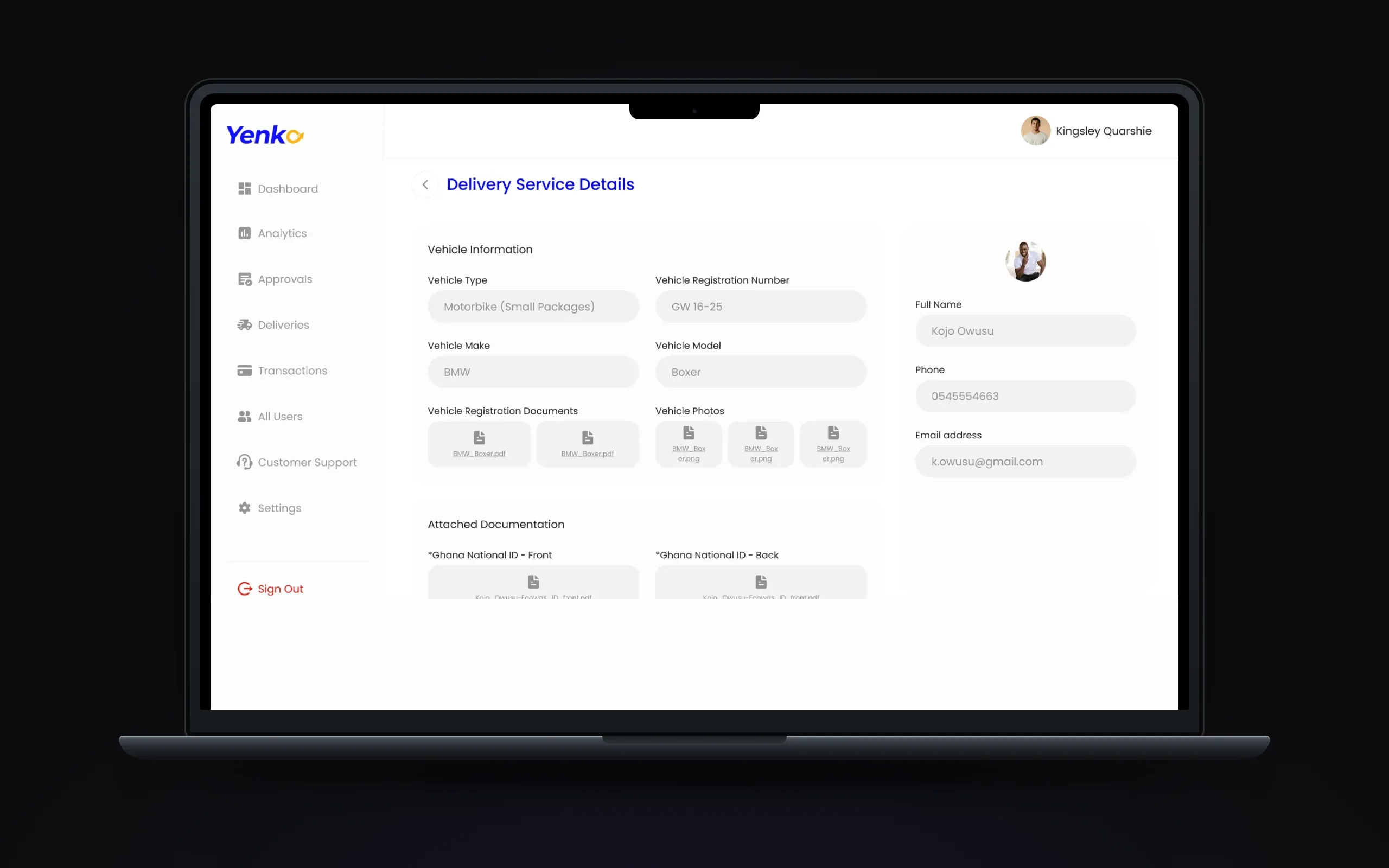The image size is (1389, 868).
Task: Click the Attached Documentation heading
Action: click(496, 524)
